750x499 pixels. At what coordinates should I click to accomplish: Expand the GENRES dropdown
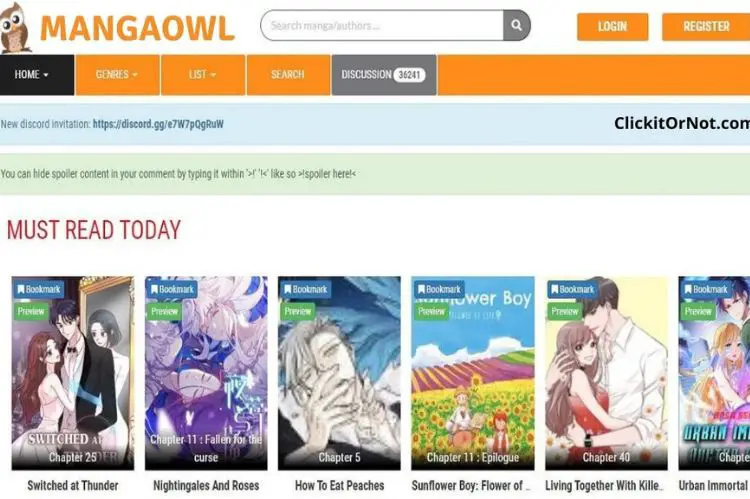117,75
